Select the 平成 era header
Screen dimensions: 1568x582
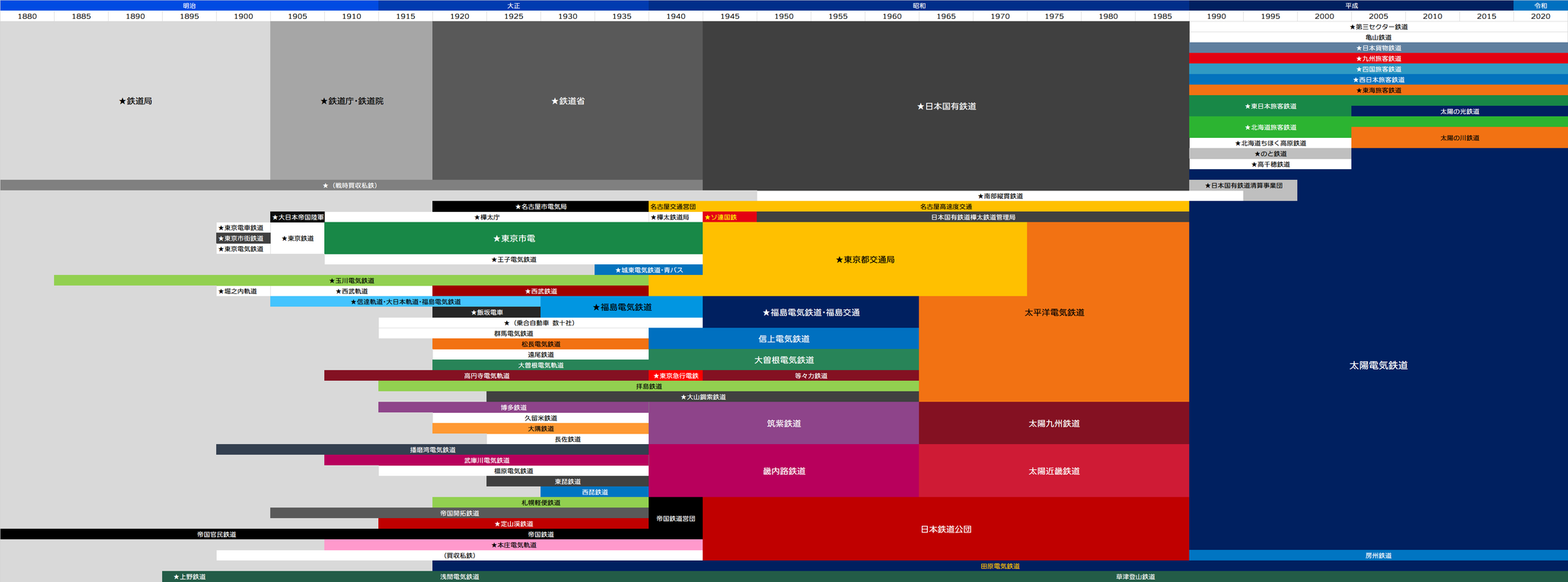point(1351,5)
